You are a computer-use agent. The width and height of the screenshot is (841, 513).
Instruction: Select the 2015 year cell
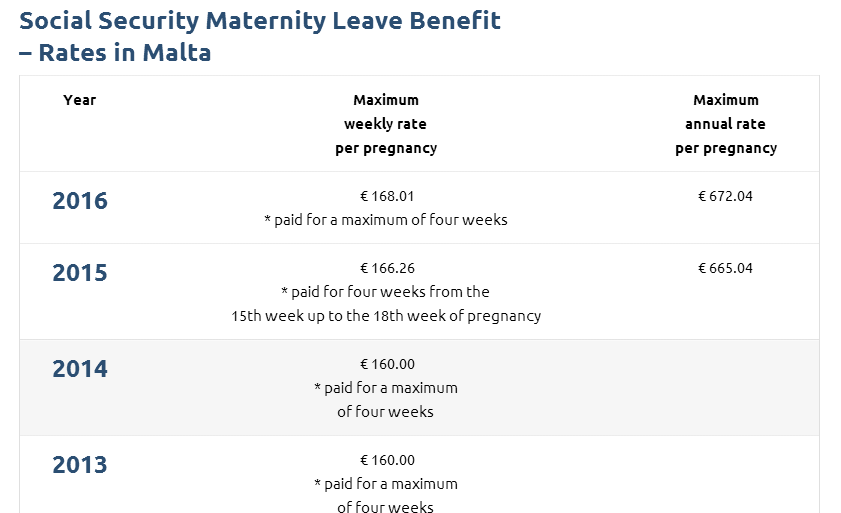[x=80, y=273]
